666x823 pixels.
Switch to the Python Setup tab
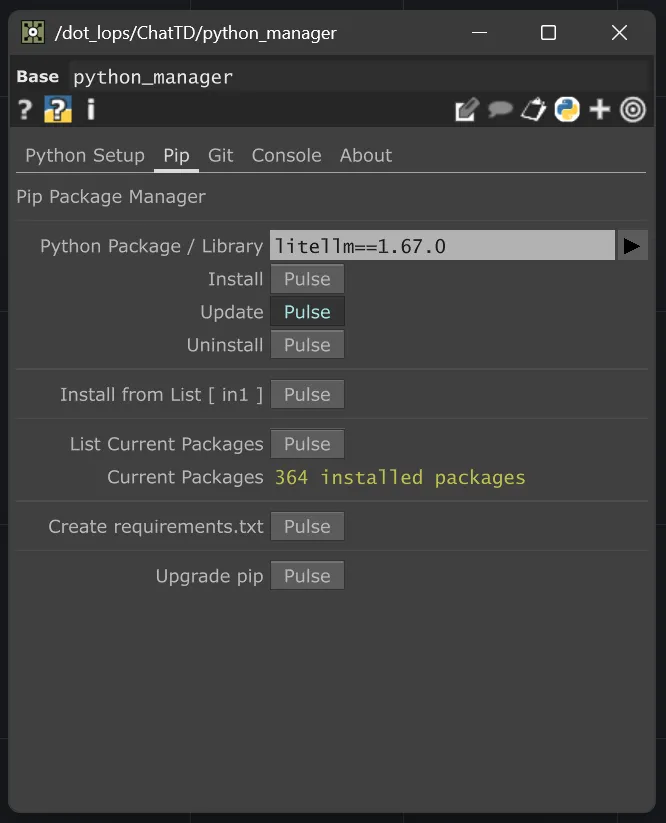[84, 155]
